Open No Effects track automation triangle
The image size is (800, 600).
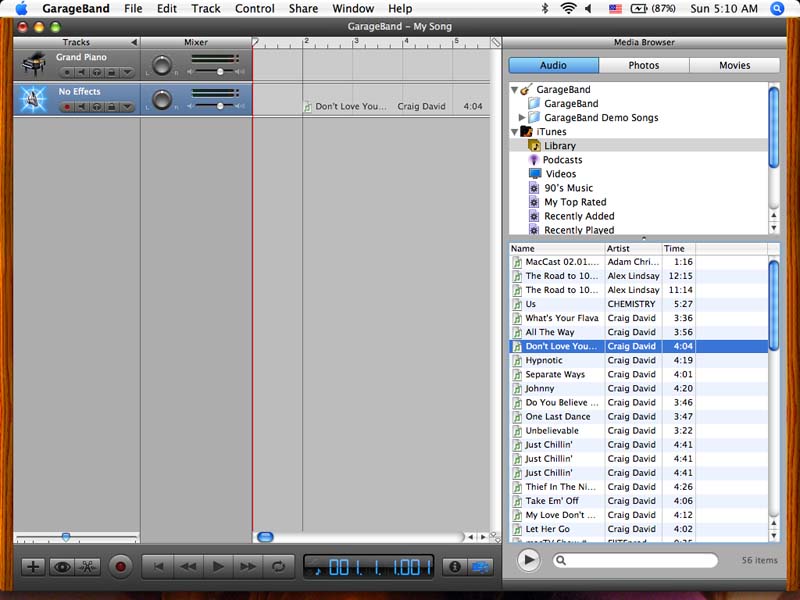click(x=127, y=107)
